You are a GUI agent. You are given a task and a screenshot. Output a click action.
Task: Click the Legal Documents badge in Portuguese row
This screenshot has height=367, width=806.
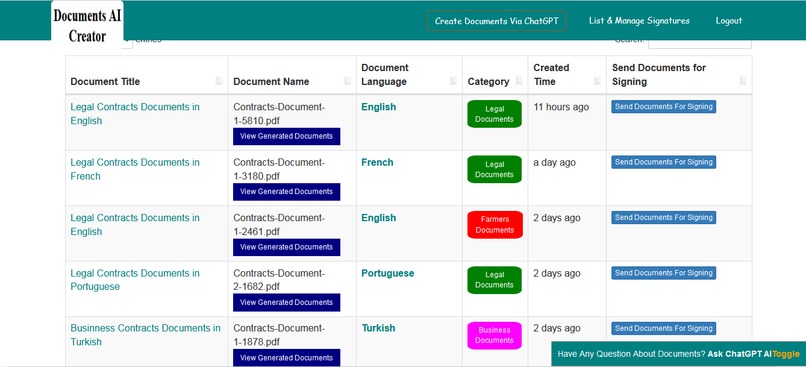point(494,280)
